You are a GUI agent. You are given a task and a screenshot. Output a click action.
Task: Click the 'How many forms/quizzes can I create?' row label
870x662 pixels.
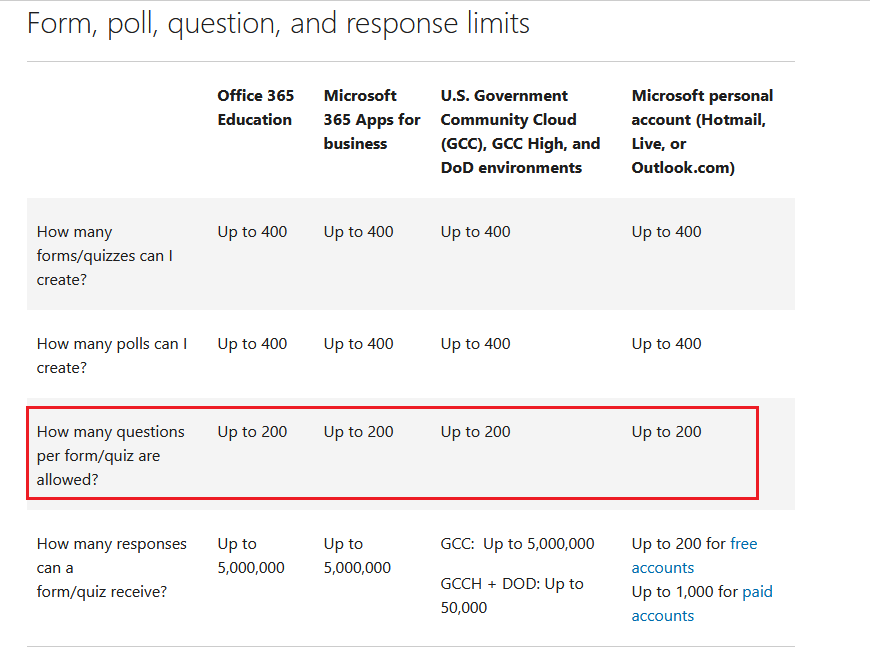104,256
